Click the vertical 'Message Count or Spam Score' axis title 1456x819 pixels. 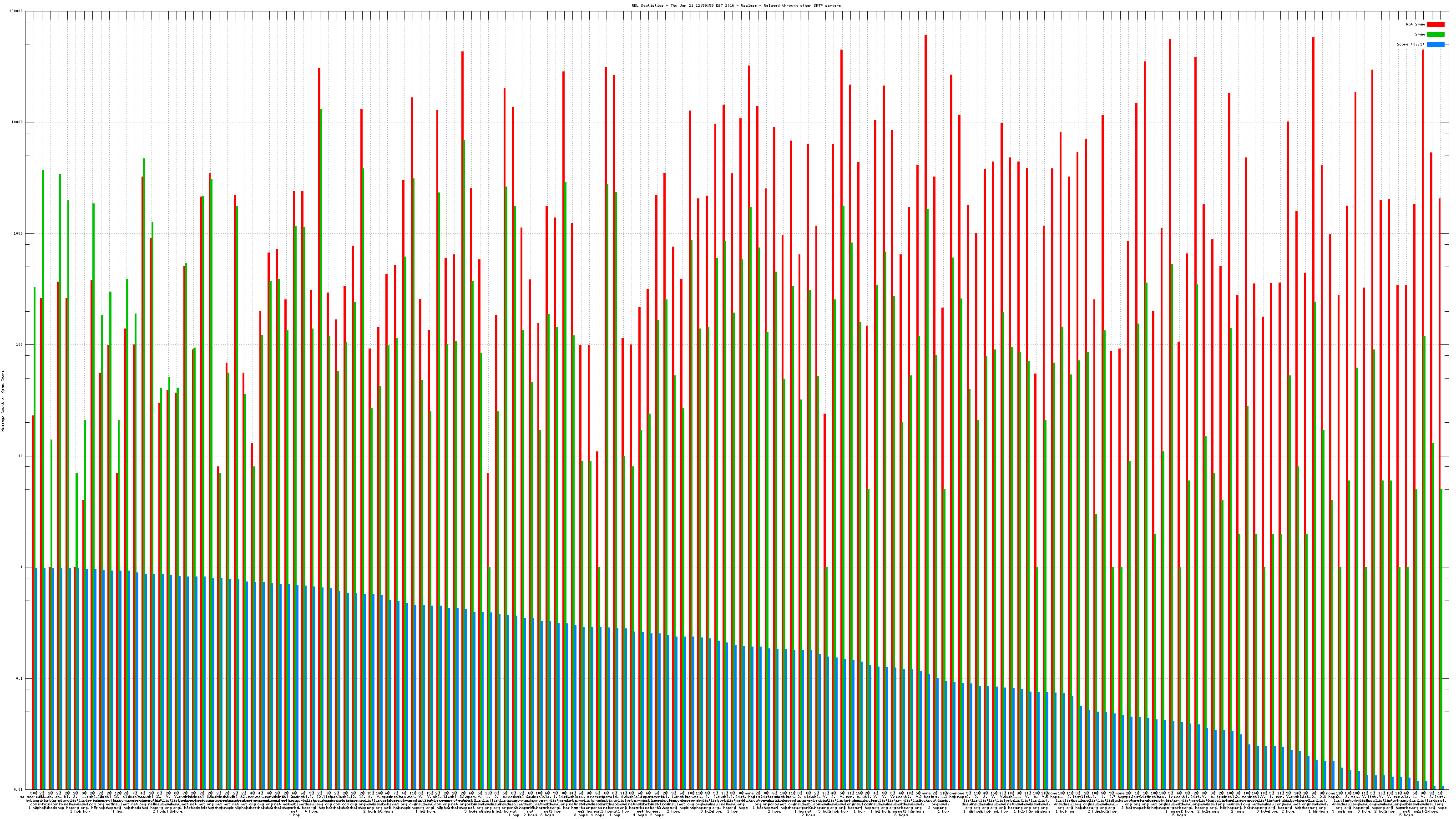pyautogui.click(x=3, y=400)
